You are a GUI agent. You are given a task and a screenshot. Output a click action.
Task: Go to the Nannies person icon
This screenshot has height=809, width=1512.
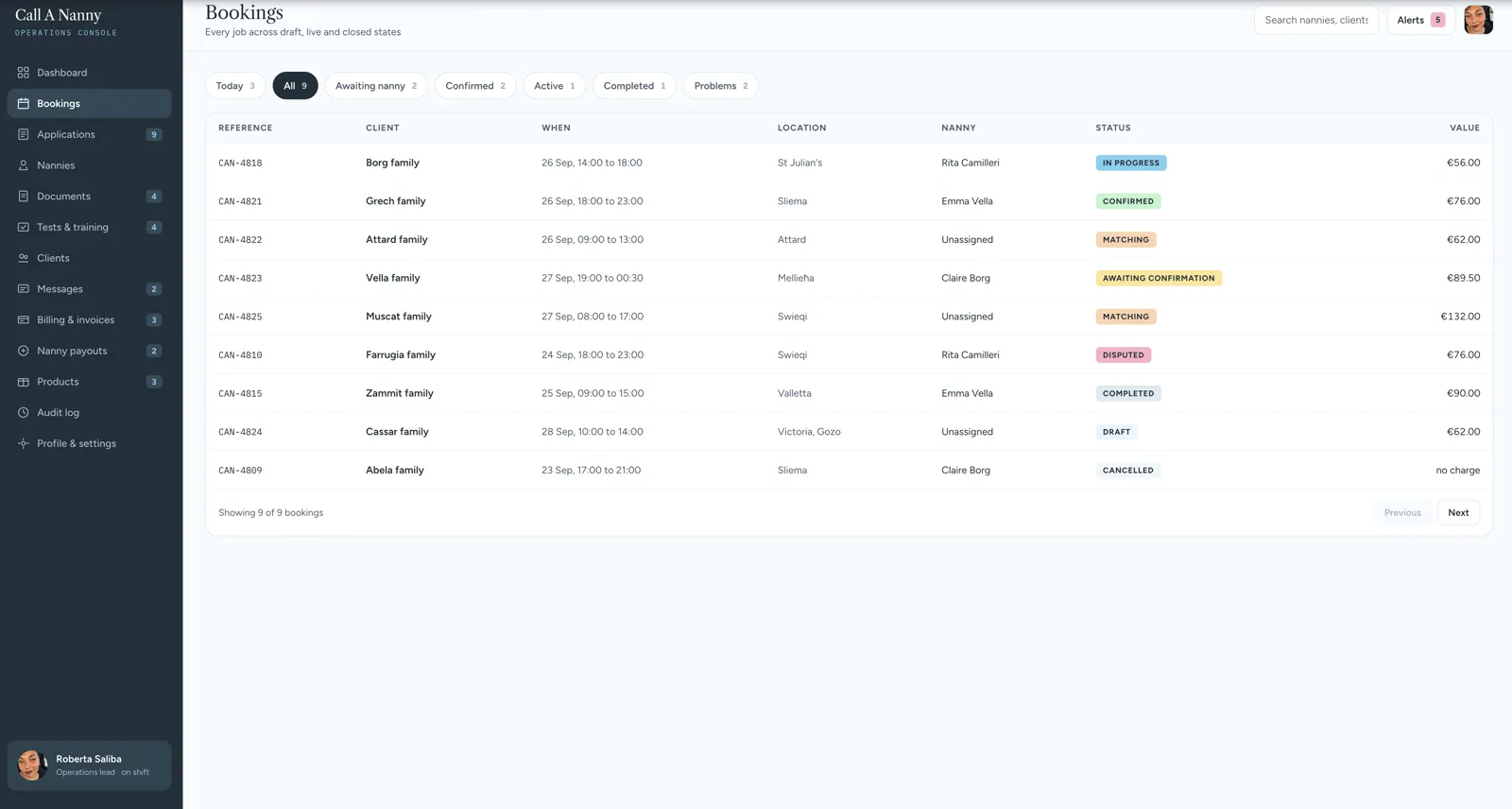24,165
